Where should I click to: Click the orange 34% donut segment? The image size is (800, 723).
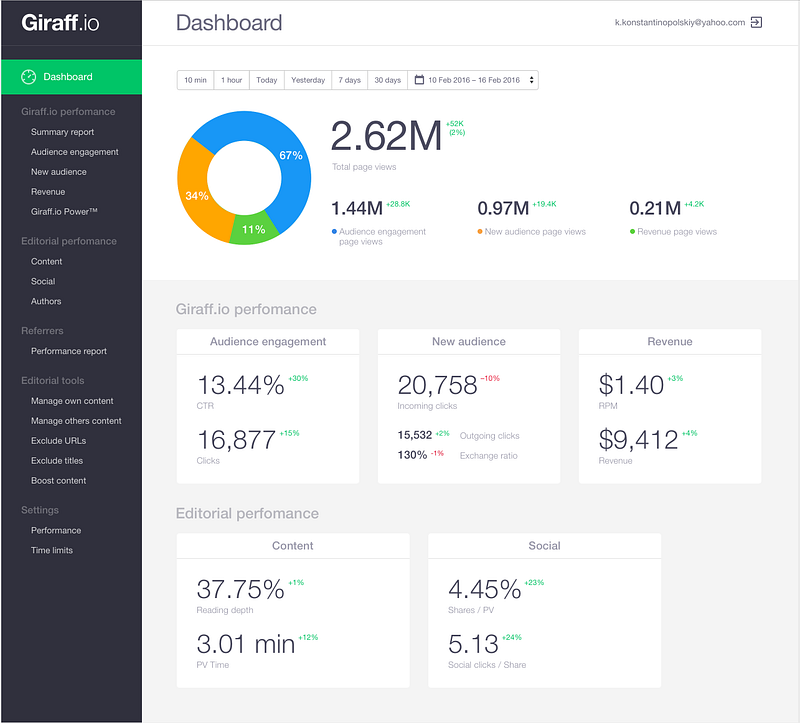197,194
